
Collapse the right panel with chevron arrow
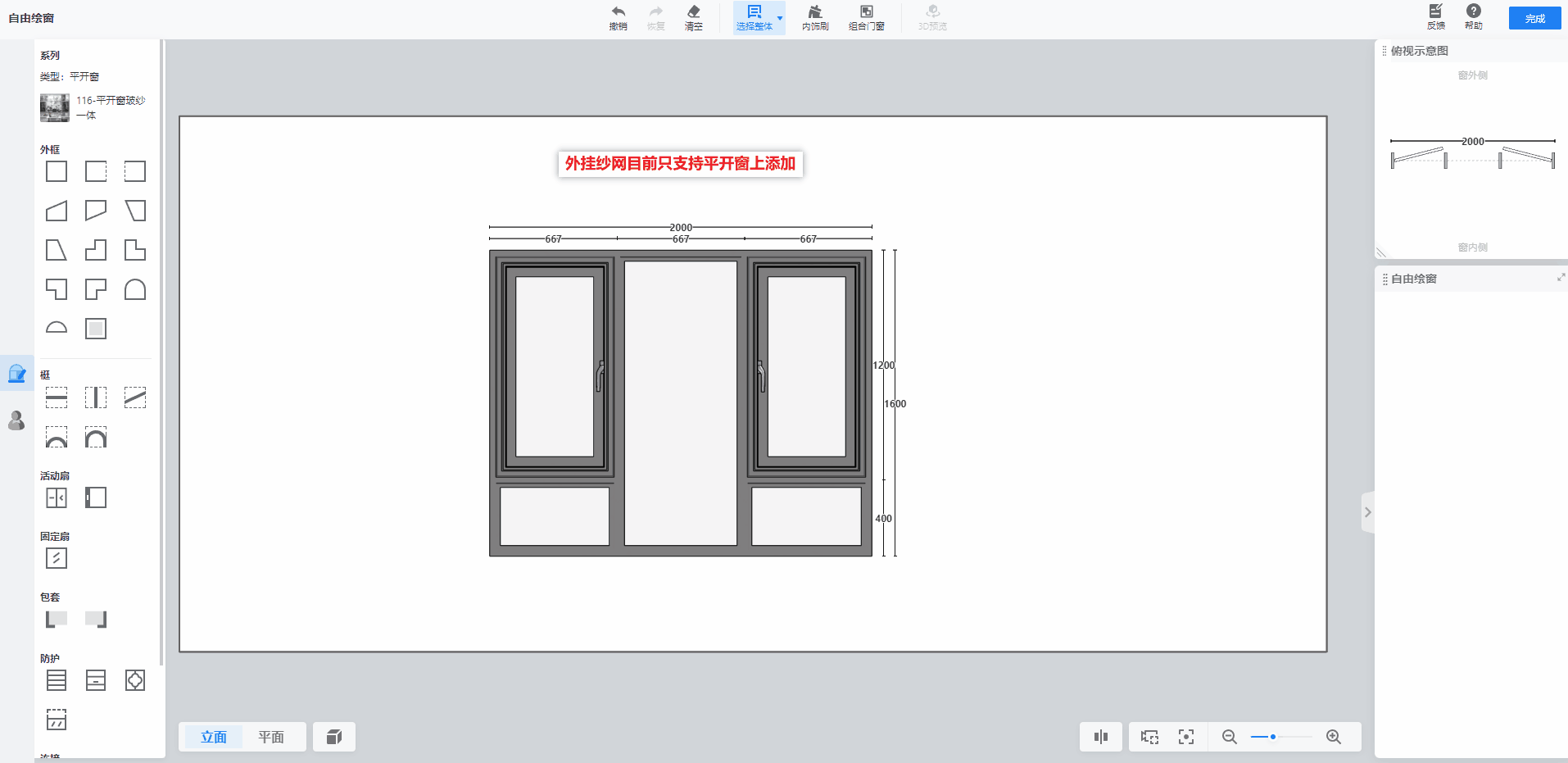(1367, 512)
